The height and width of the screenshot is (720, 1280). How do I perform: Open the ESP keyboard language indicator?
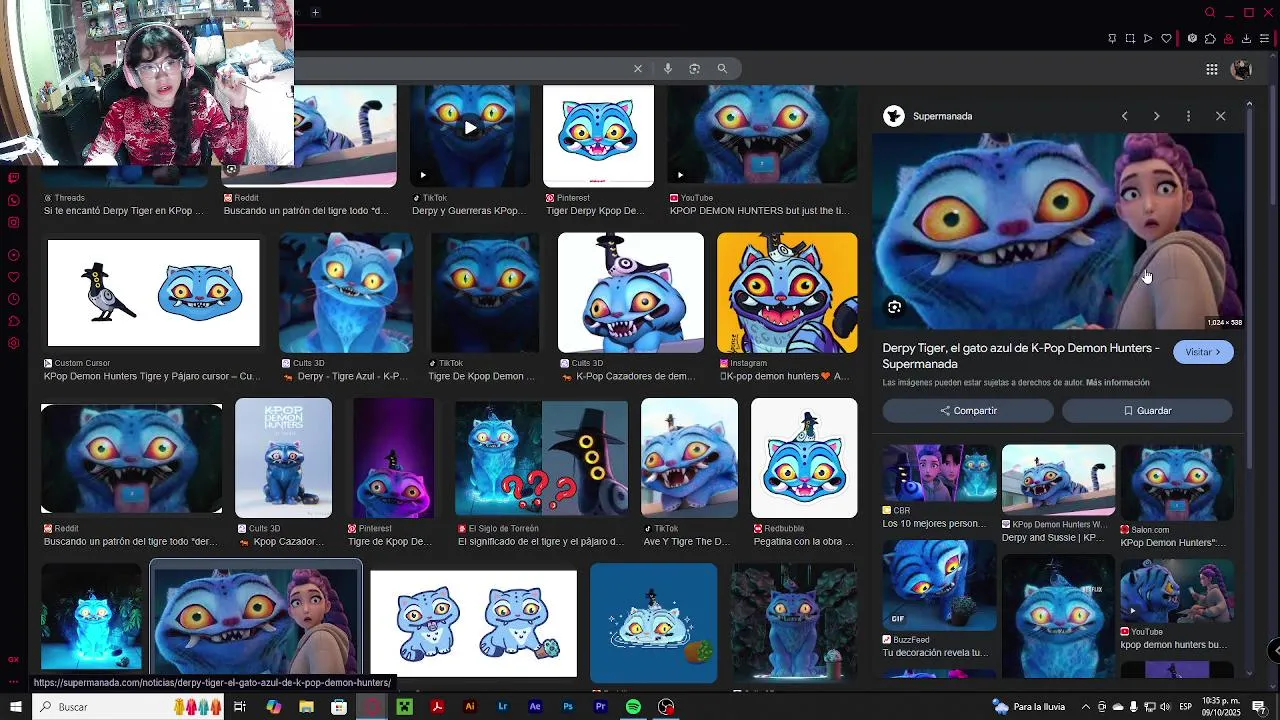point(1185,707)
